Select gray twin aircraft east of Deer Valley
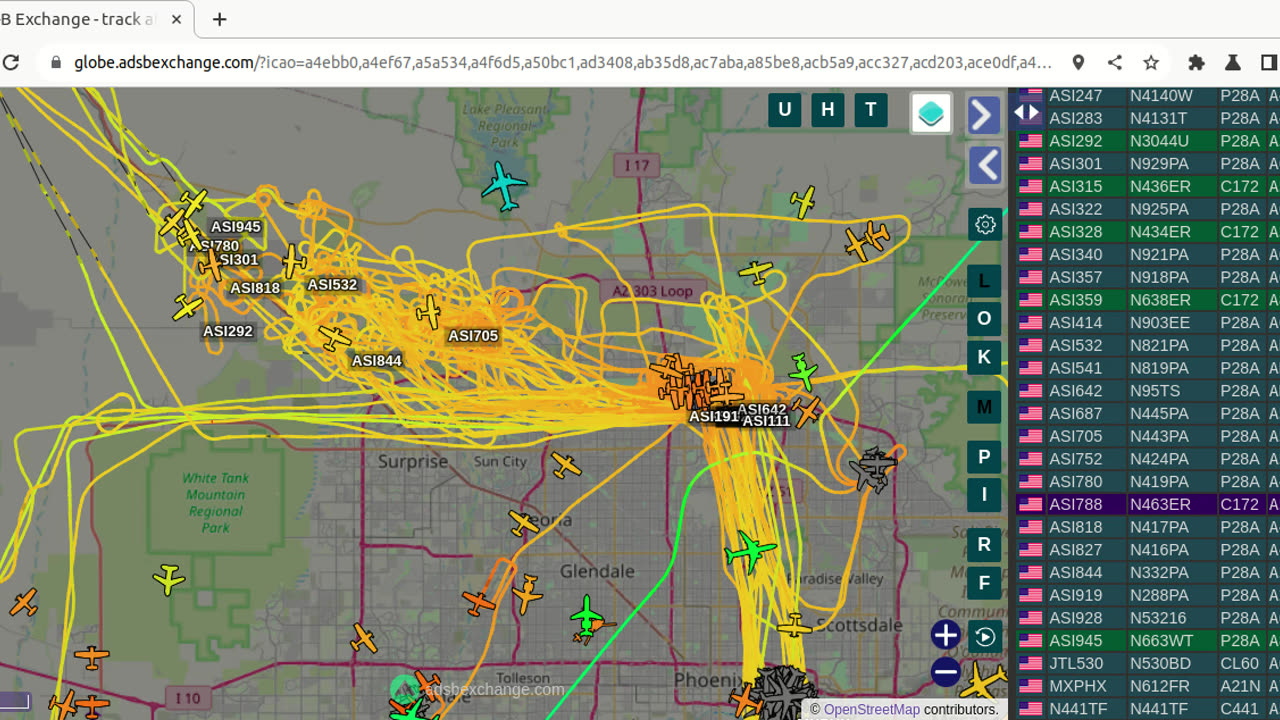1280x720 pixels. [874, 468]
